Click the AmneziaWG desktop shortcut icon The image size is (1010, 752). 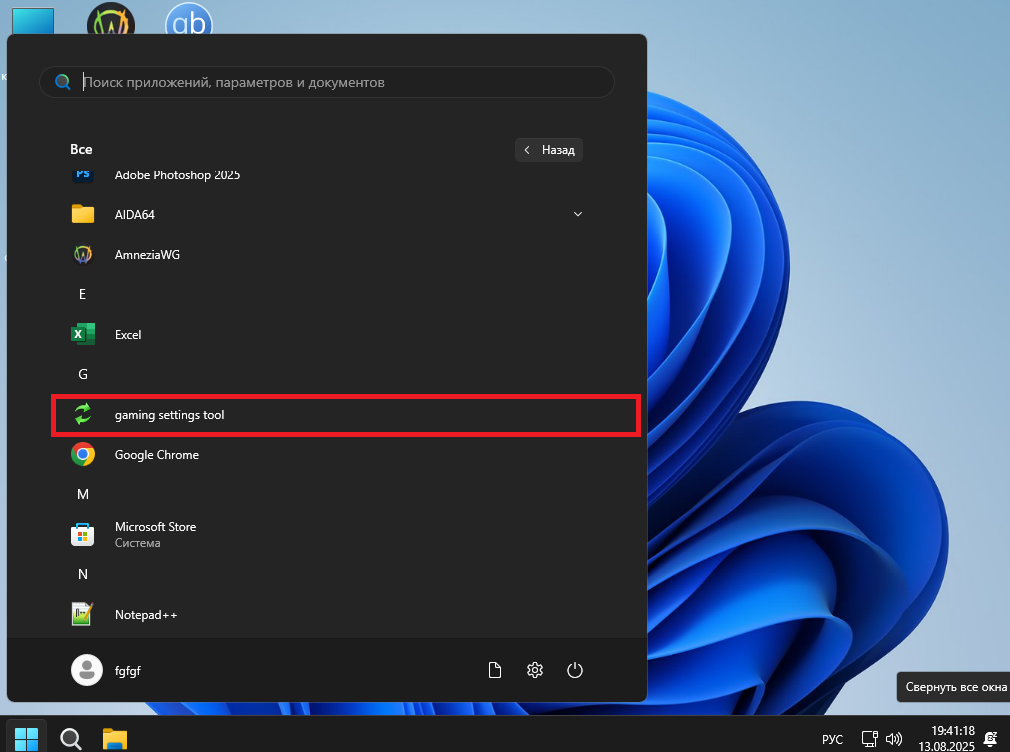coord(111,19)
